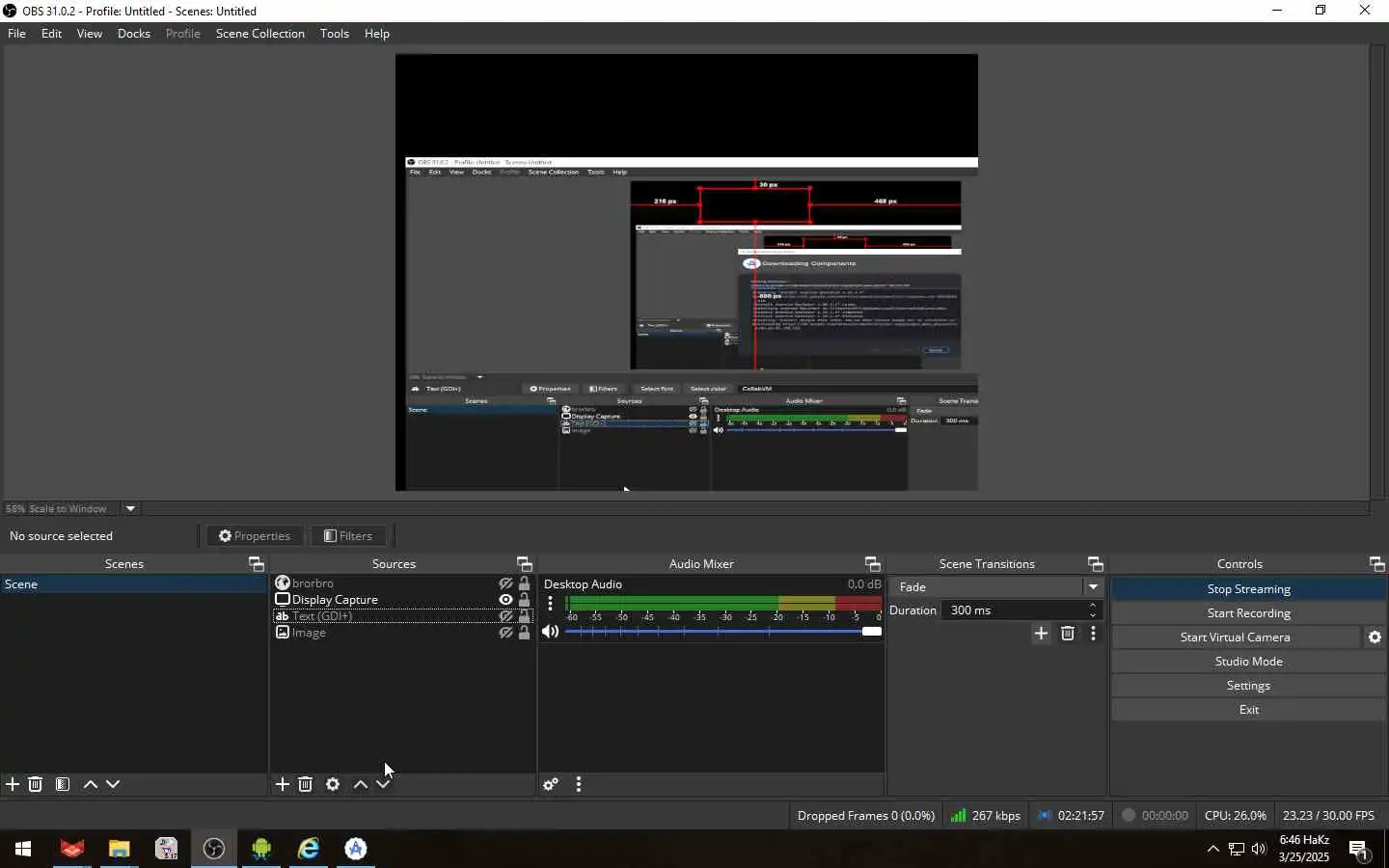1389x868 pixels.
Task: Open transition properties three-dot menu
Action: click(1093, 634)
